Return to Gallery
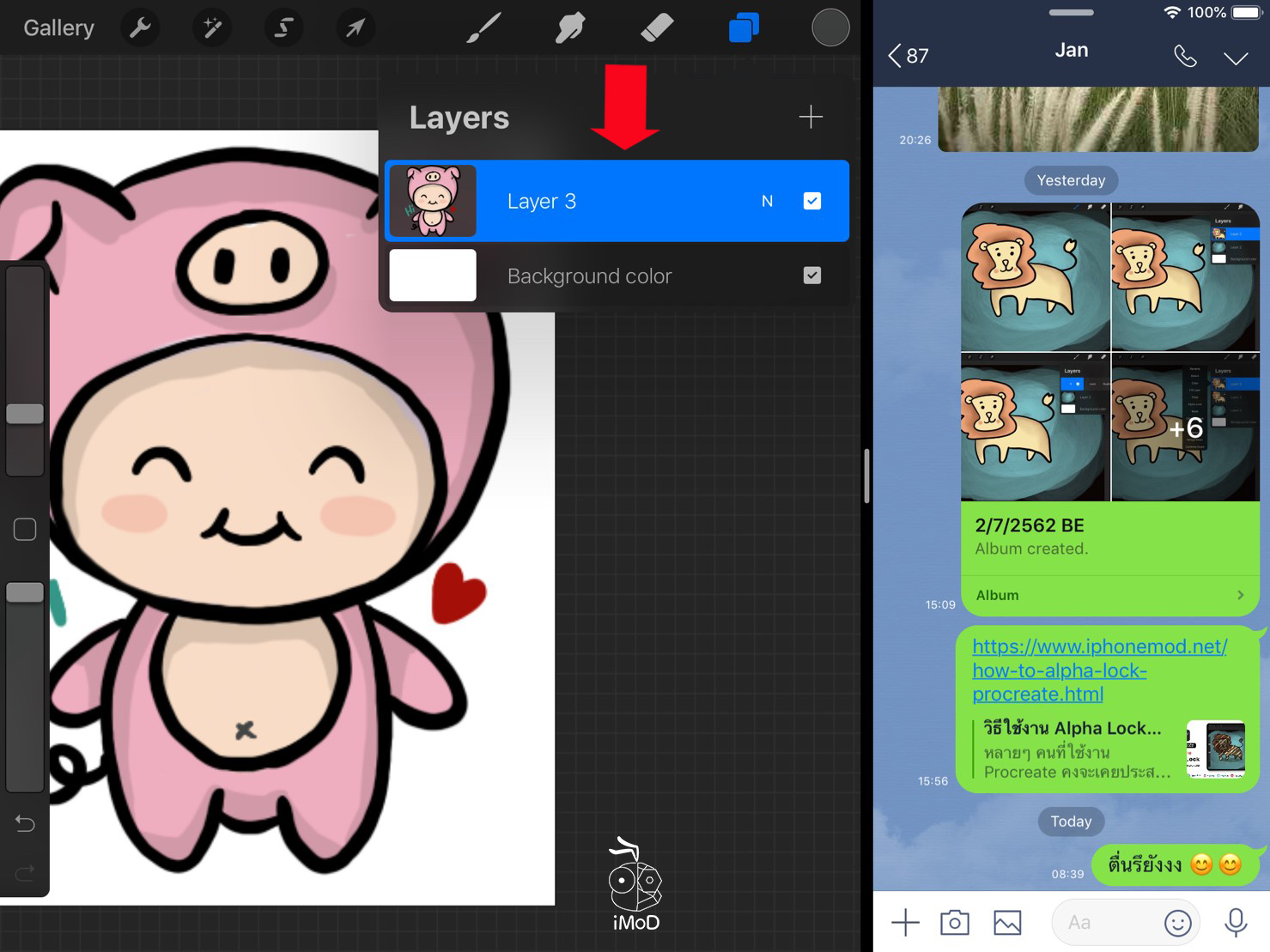The width and height of the screenshot is (1270, 952). pos(58,28)
